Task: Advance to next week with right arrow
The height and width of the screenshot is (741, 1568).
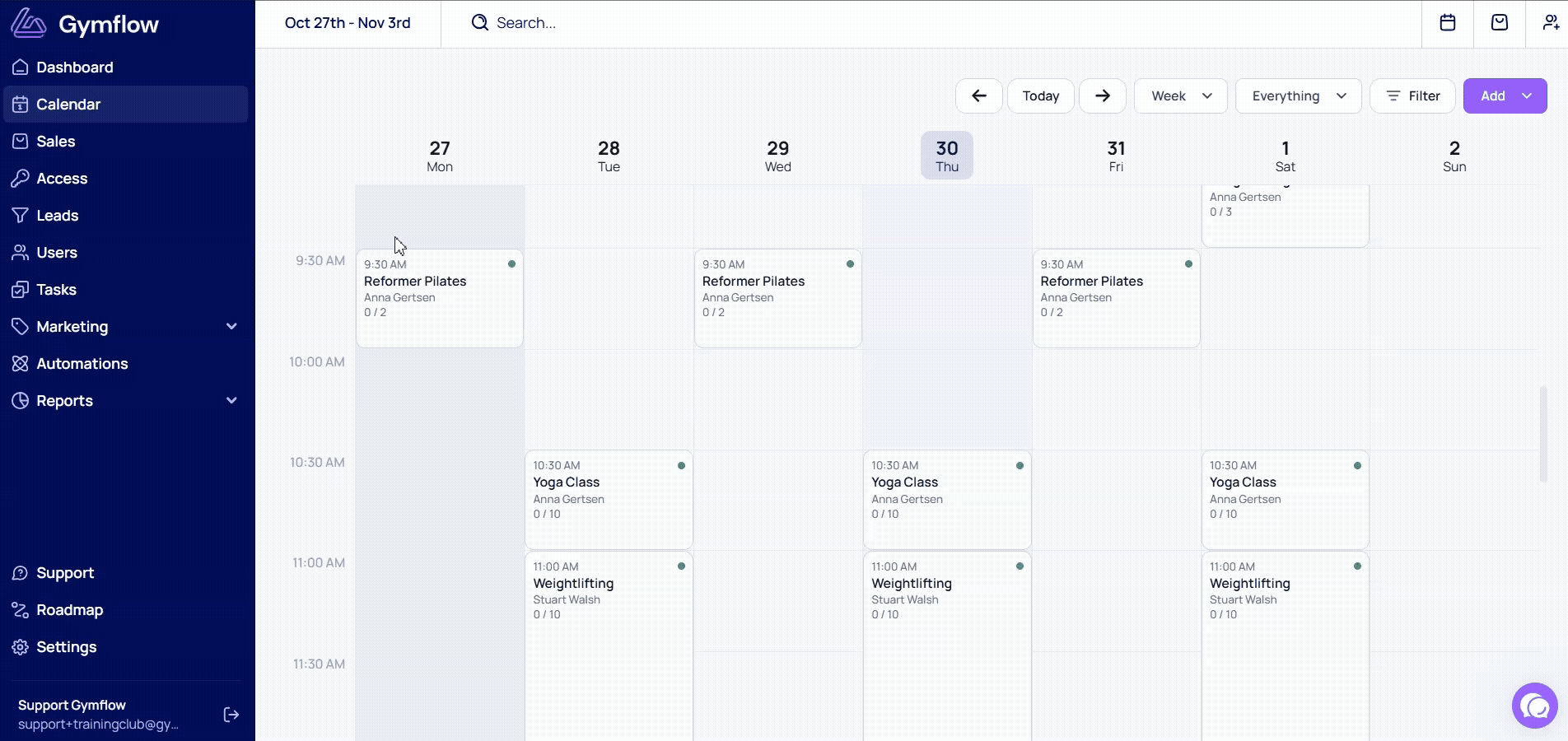Action: 1102,96
